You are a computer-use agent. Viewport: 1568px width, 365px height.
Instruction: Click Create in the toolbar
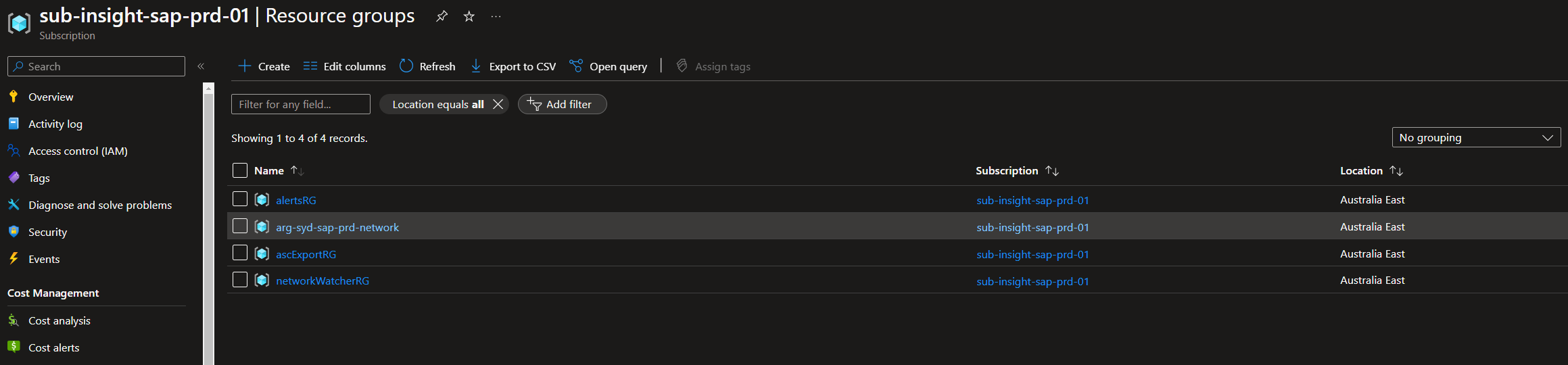[264, 66]
